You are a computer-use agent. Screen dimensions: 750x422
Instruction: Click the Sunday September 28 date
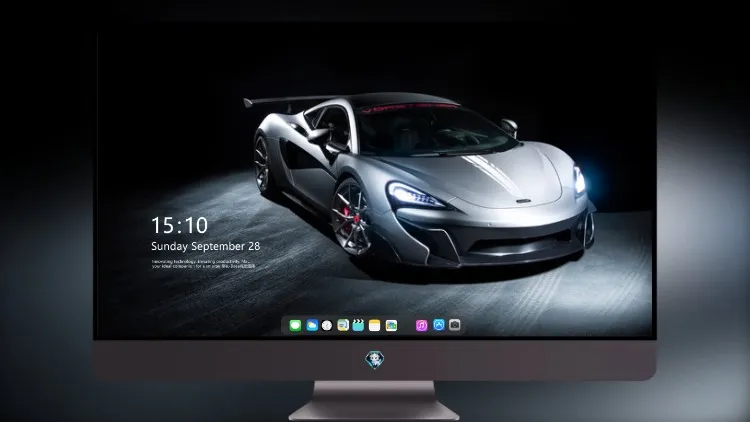[x=206, y=246]
